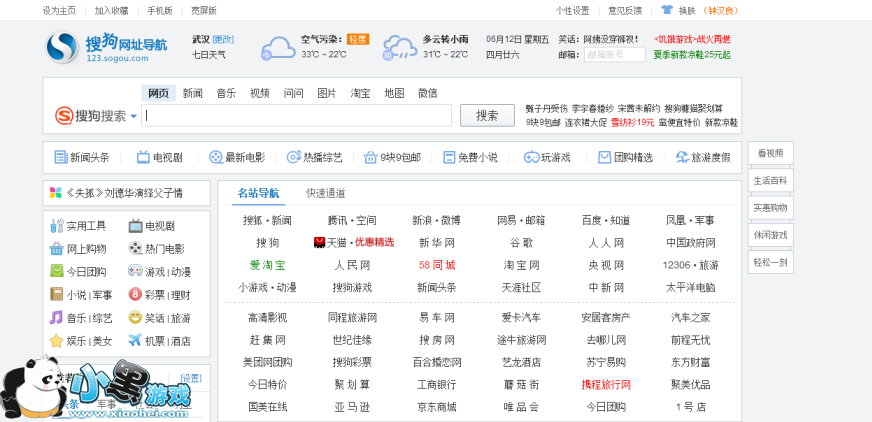Open the 58同城 link
This screenshot has width=872, height=422.
(x=437, y=265)
